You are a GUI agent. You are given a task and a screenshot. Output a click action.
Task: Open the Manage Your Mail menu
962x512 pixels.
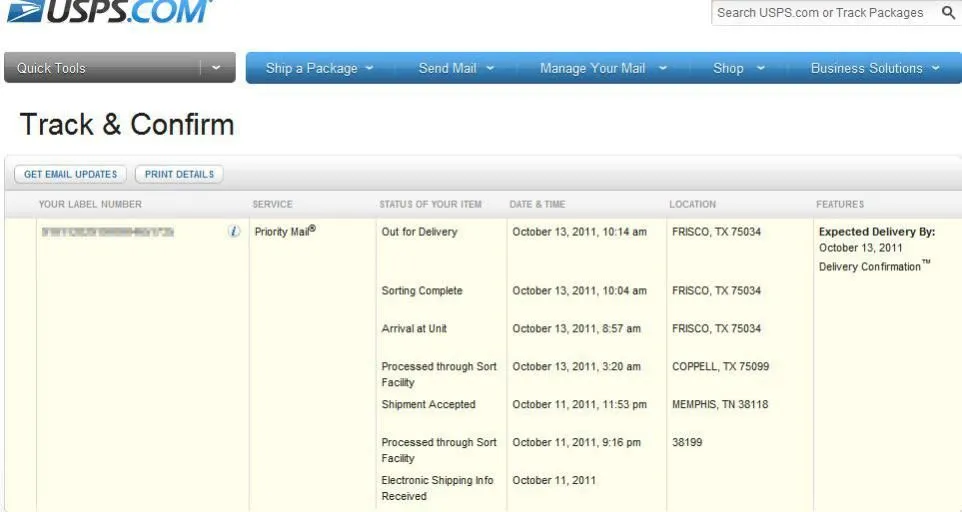coord(604,68)
